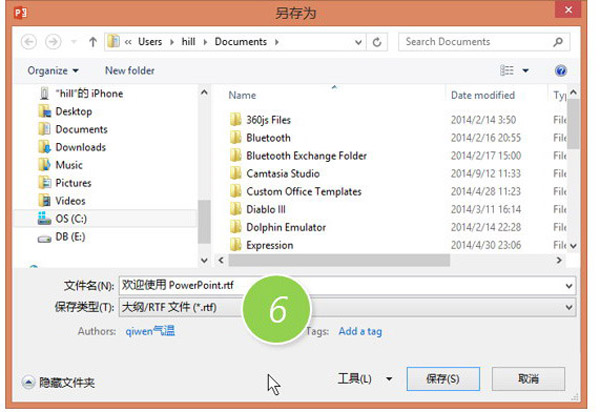600x412 pixels.
Task: Sort by Date modified column header
Action: coord(483,95)
